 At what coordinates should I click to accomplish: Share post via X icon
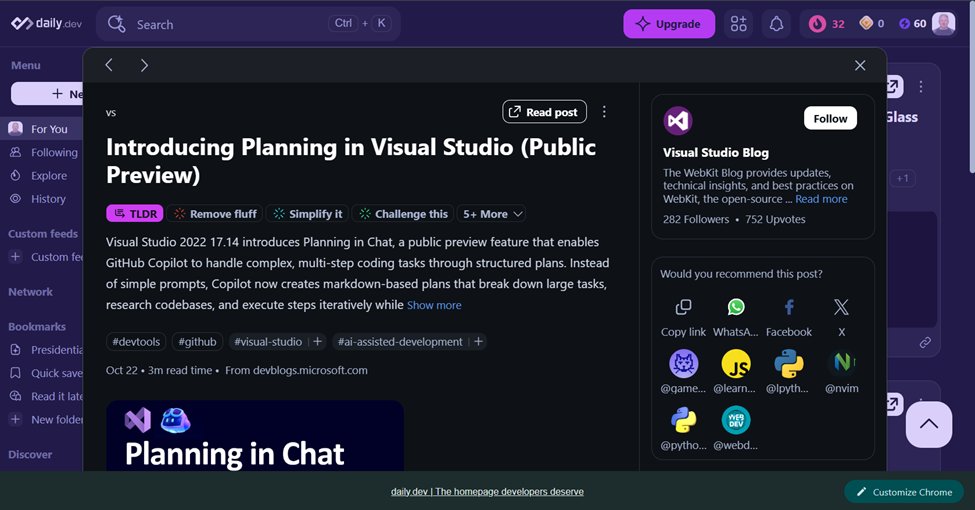pos(841,307)
